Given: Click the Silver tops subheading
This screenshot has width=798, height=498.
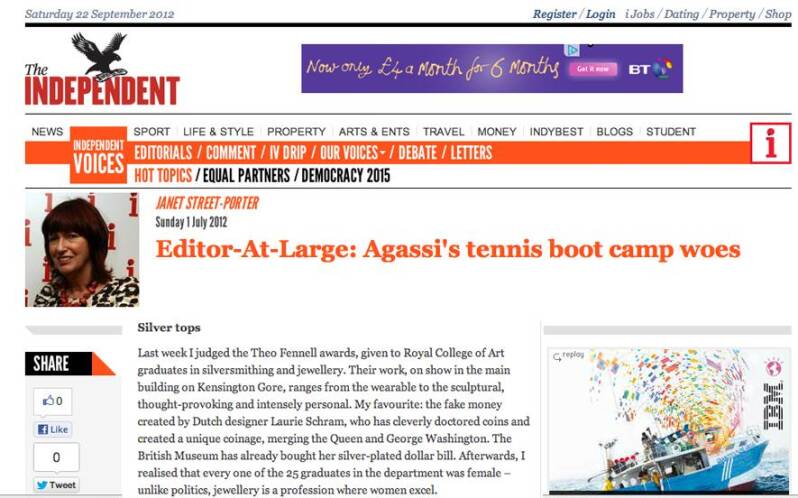Looking at the screenshot, I should tap(169, 328).
